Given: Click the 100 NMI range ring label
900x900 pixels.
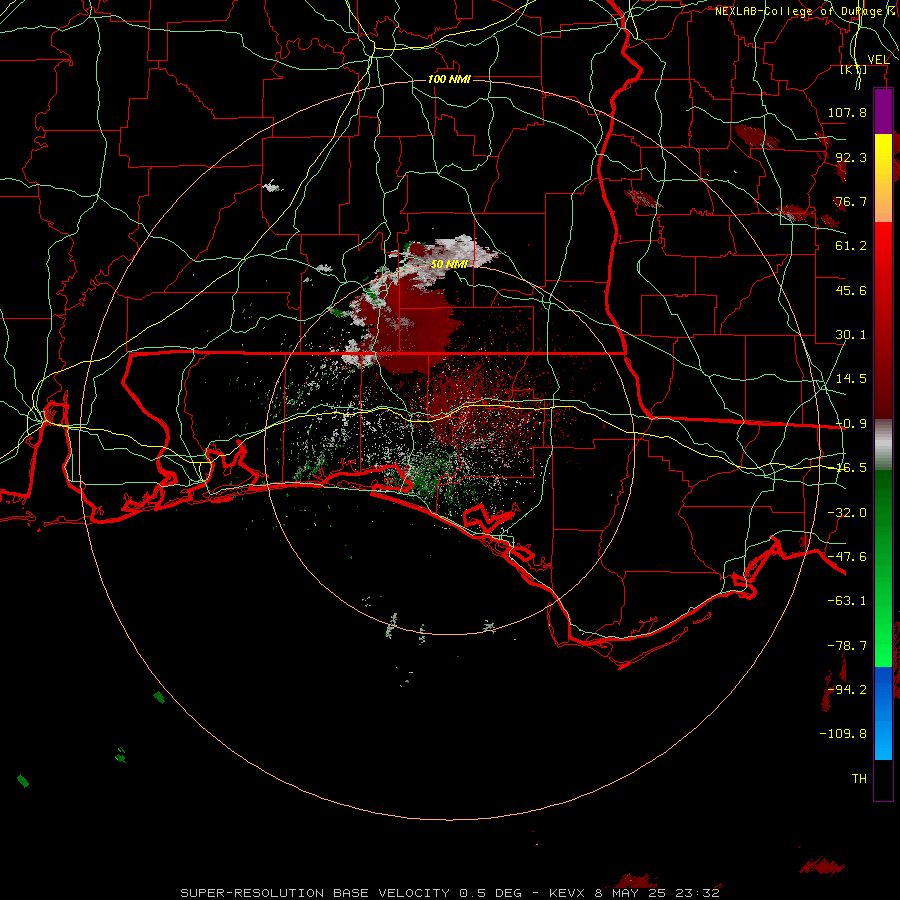Looking at the screenshot, I should (449, 79).
